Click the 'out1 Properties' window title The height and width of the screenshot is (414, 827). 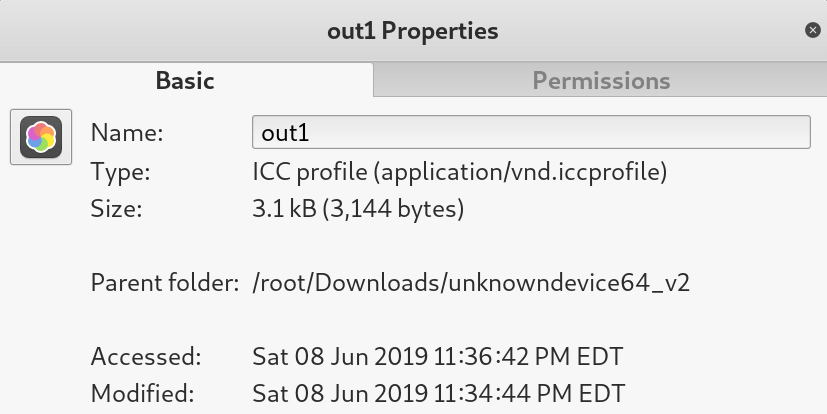(x=413, y=31)
